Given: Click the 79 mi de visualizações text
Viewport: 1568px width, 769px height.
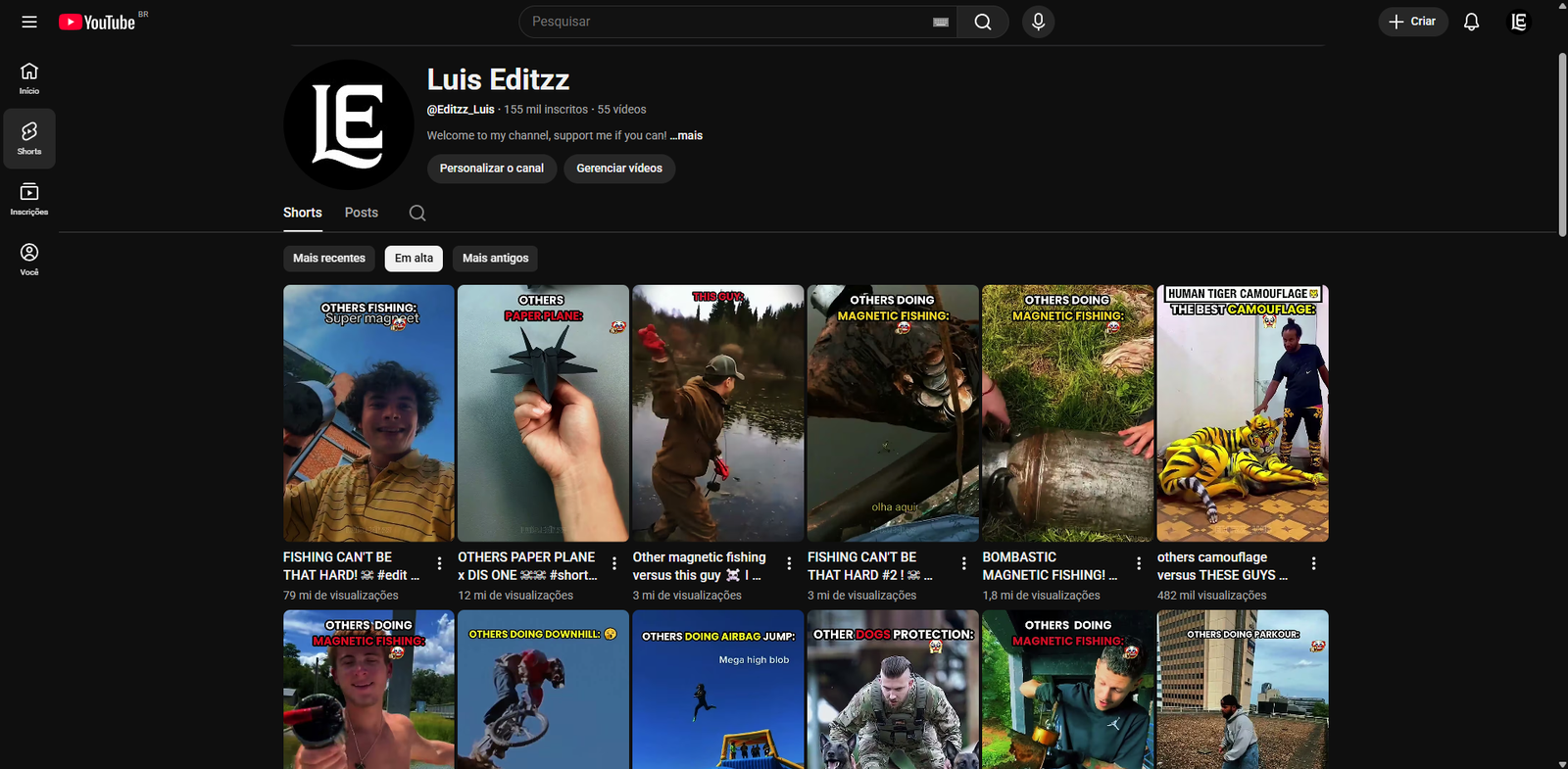Looking at the screenshot, I should coord(341,596).
